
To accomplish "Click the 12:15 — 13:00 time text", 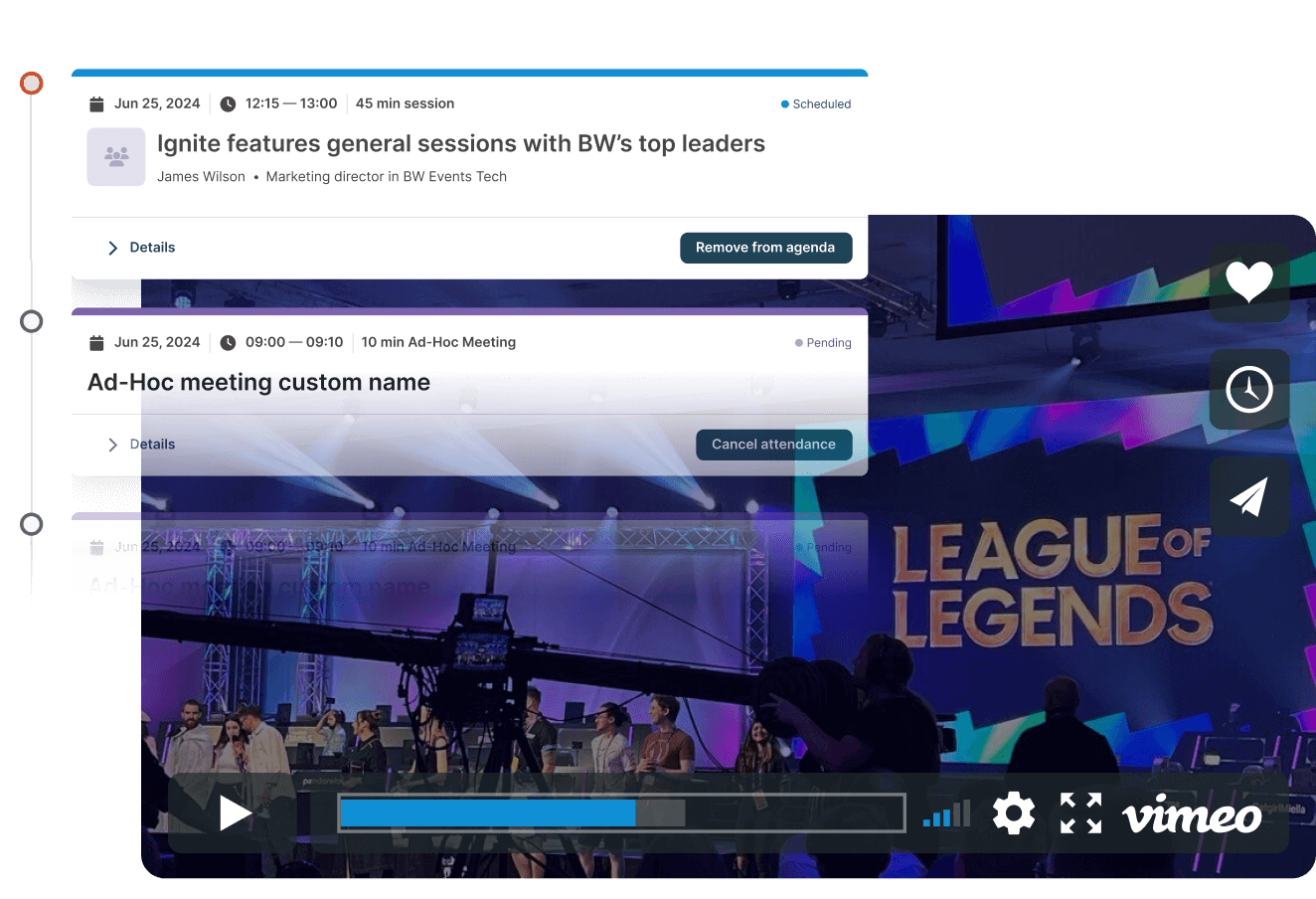I will tap(291, 103).
